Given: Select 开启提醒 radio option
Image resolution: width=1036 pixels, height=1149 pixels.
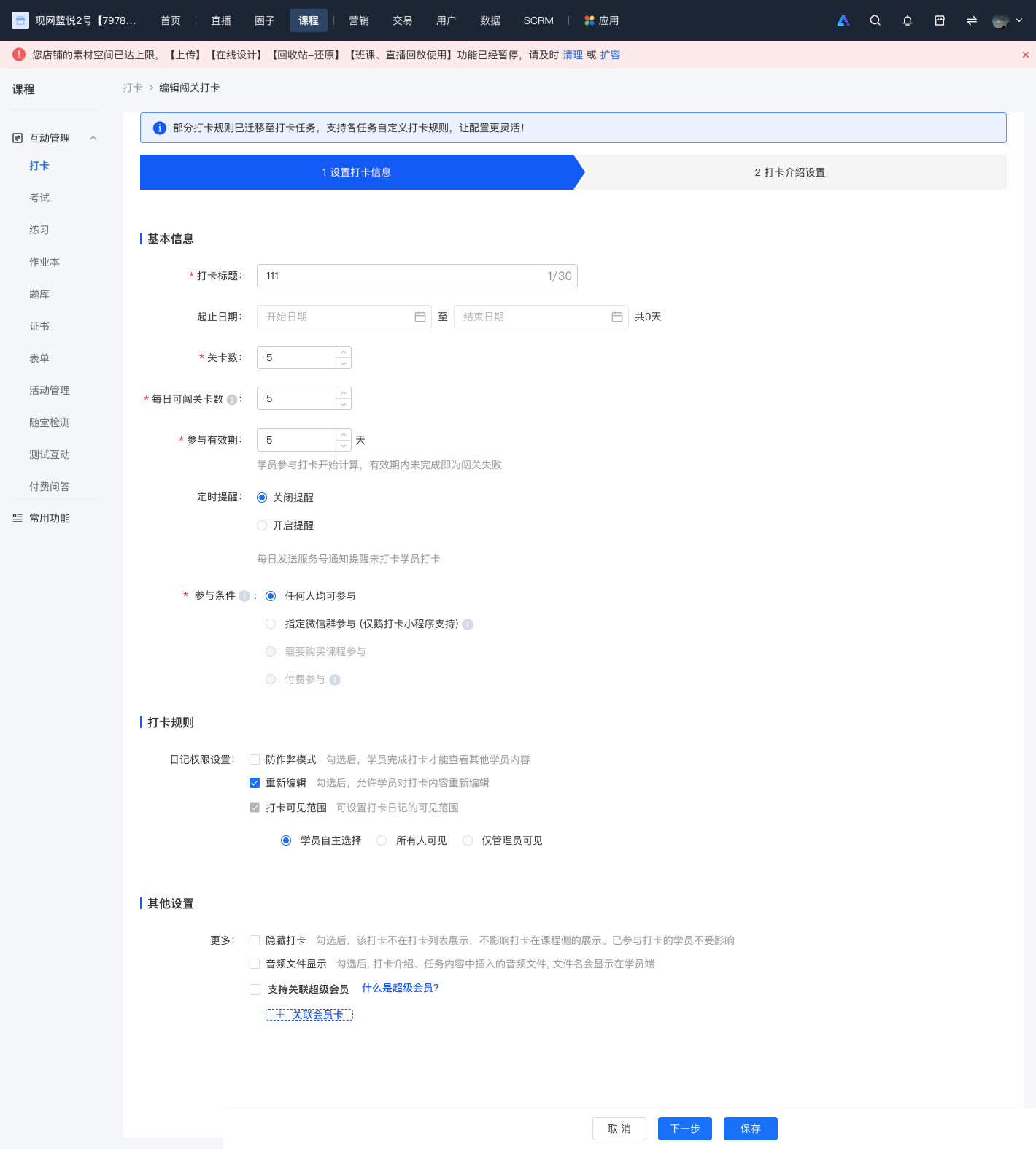Looking at the screenshot, I should point(262,525).
